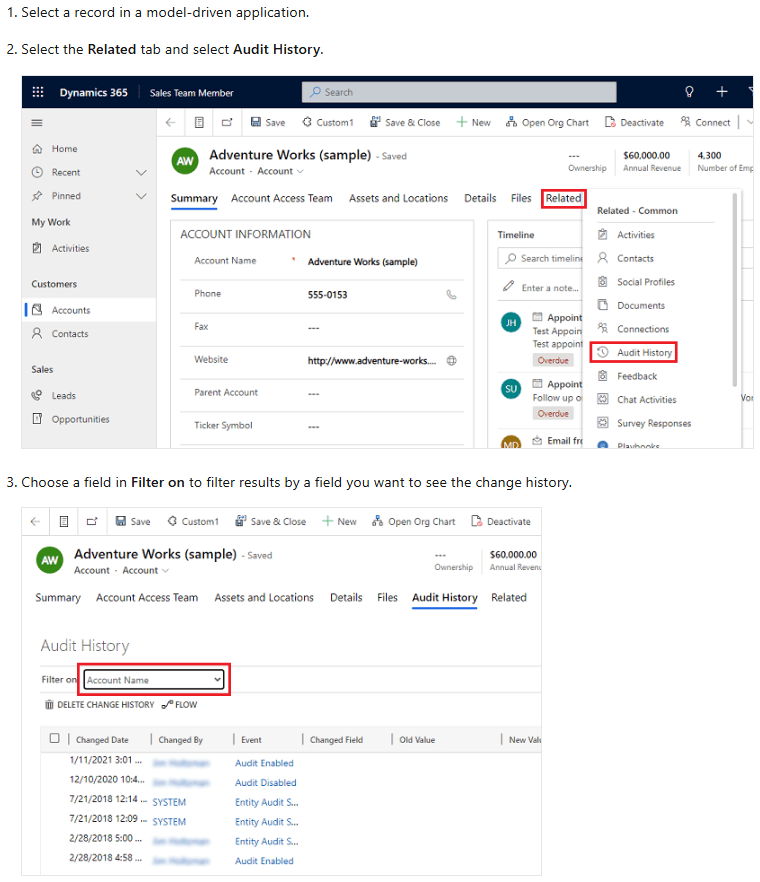Click the hamburger menu to collapse the sidebar
This screenshot has height=882, width=760.
[37, 123]
